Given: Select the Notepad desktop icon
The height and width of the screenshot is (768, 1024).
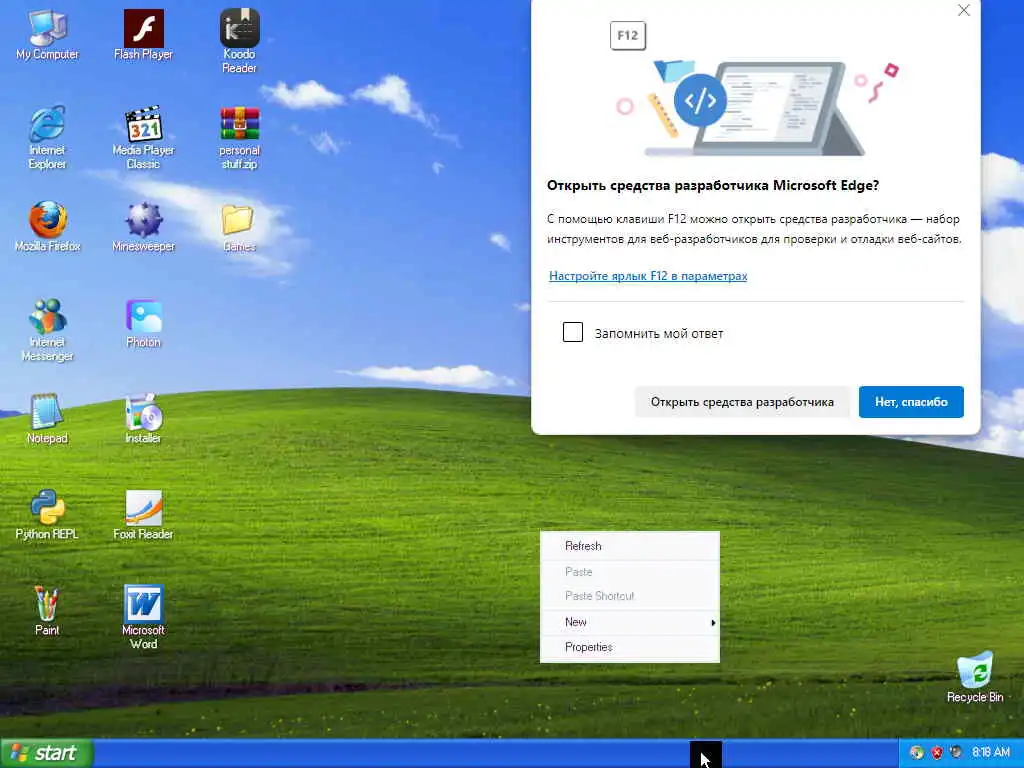Looking at the screenshot, I should coord(47,419).
